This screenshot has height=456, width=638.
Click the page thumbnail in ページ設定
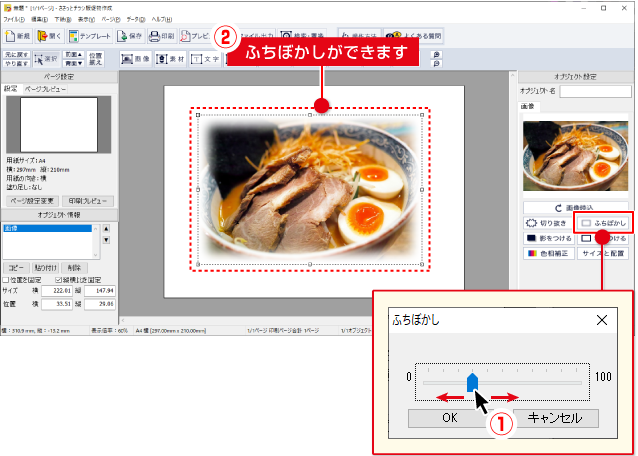[x=59, y=124]
